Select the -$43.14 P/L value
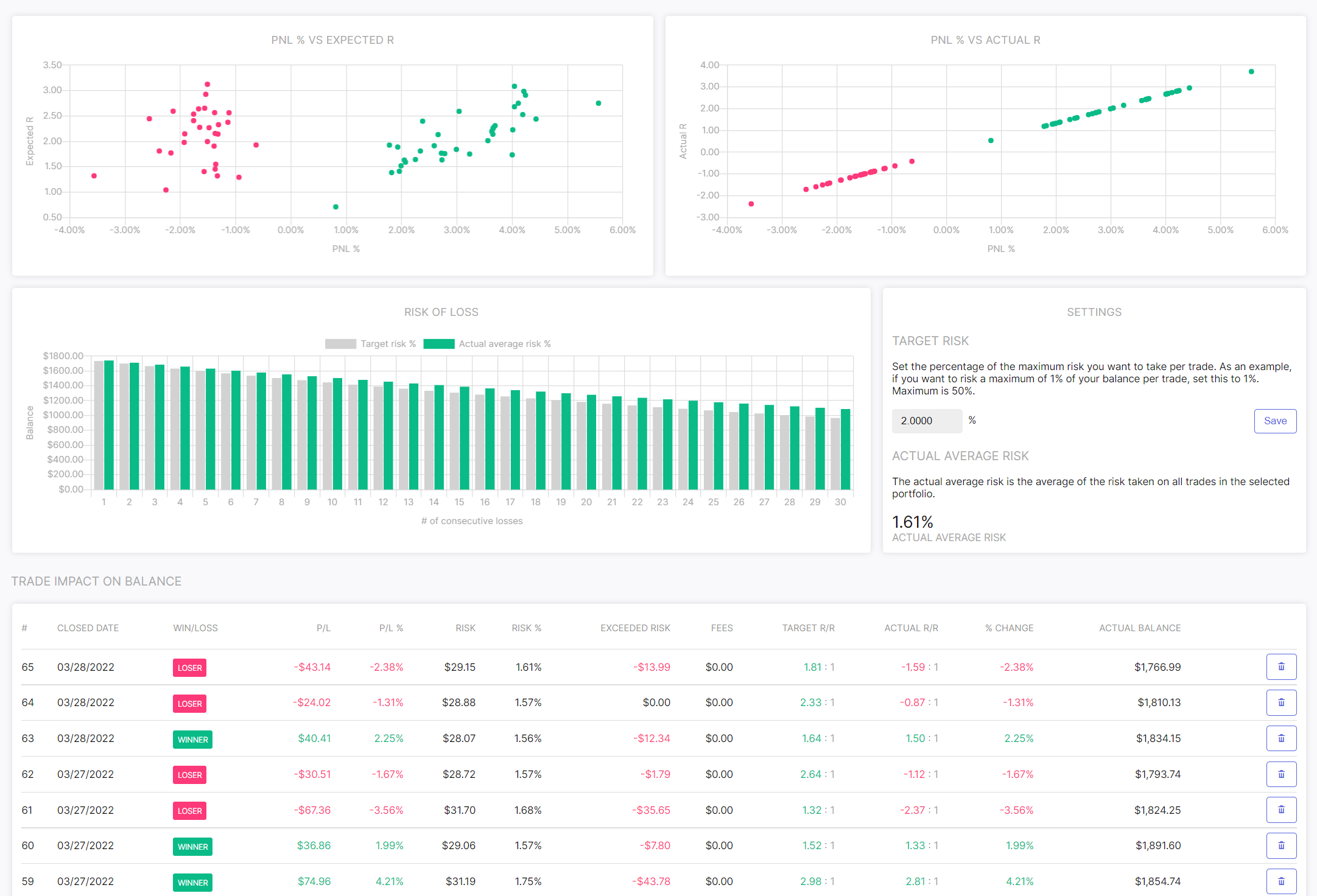The image size is (1317, 896). (312, 667)
